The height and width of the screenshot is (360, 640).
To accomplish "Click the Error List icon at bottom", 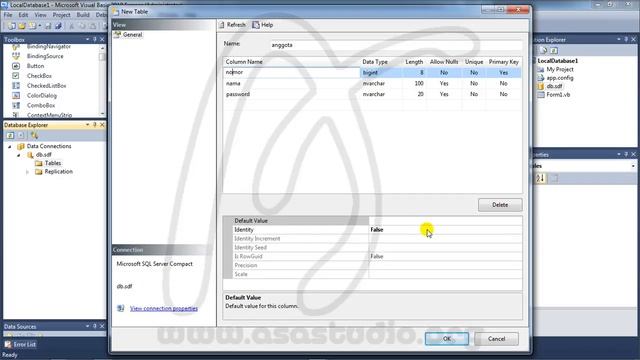I will point(8,344).
